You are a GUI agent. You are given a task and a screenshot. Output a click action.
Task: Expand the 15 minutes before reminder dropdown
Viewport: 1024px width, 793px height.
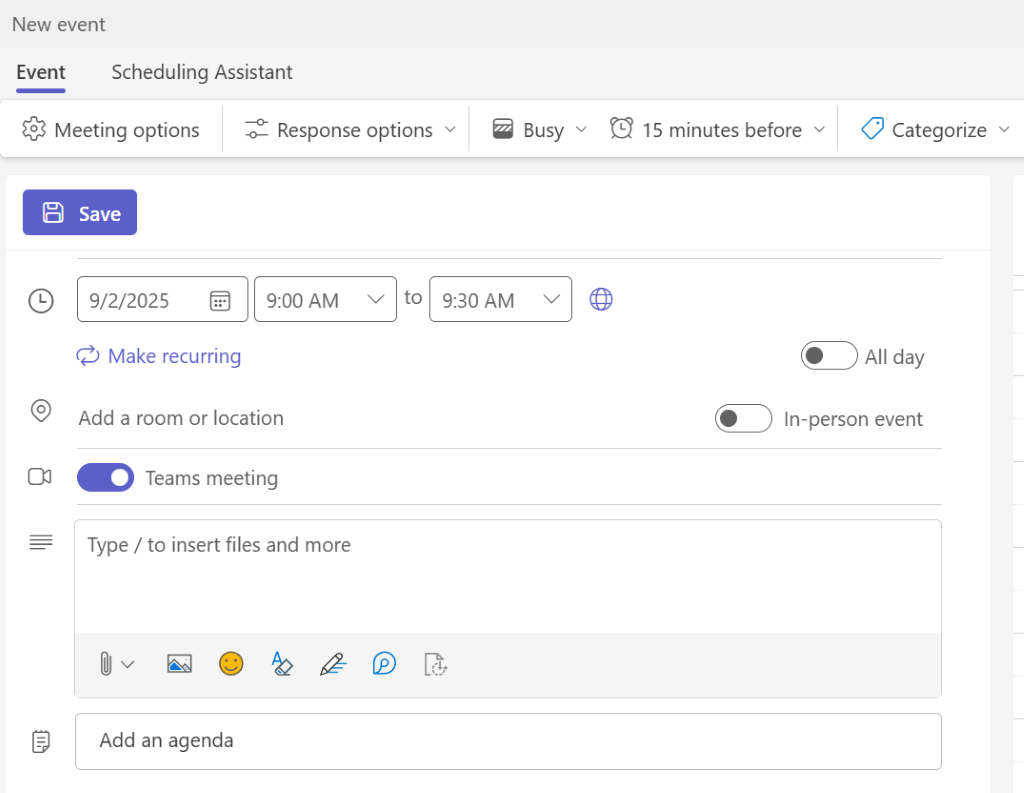pyautogui.click(x=716, y=129)
